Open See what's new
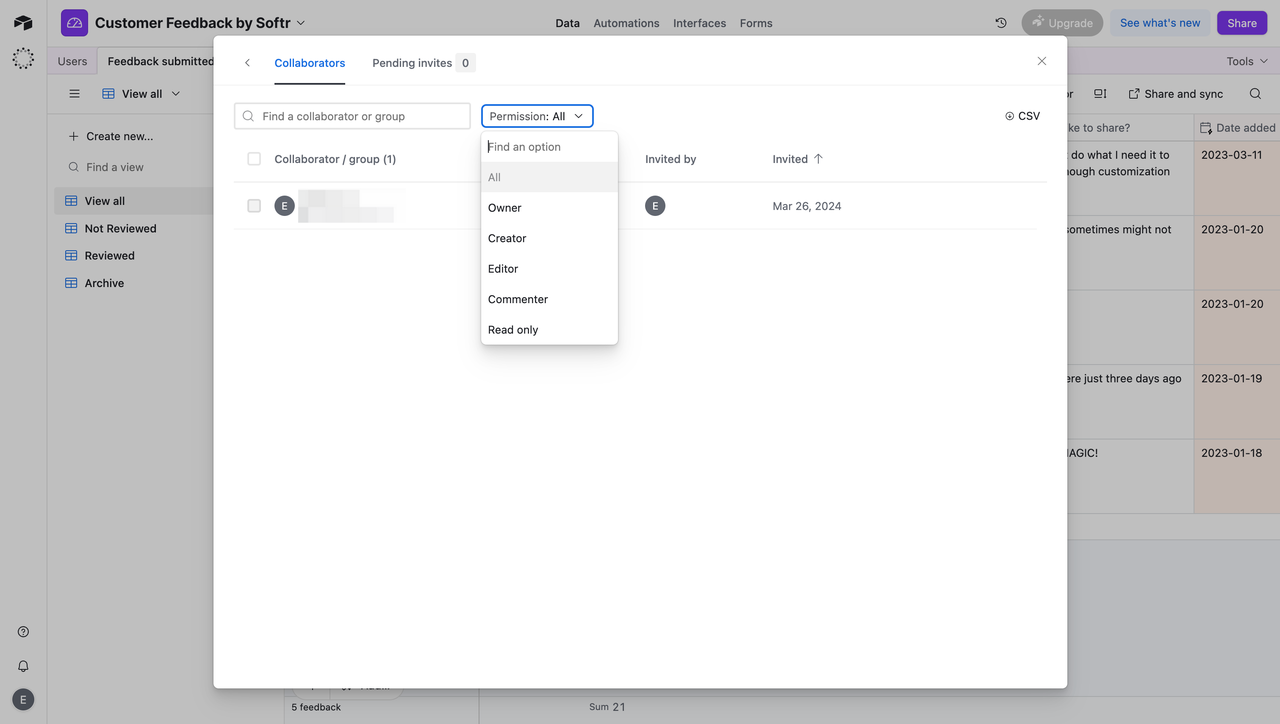The height and width of the screenshot is (724, 1280). coord(1159,21)
